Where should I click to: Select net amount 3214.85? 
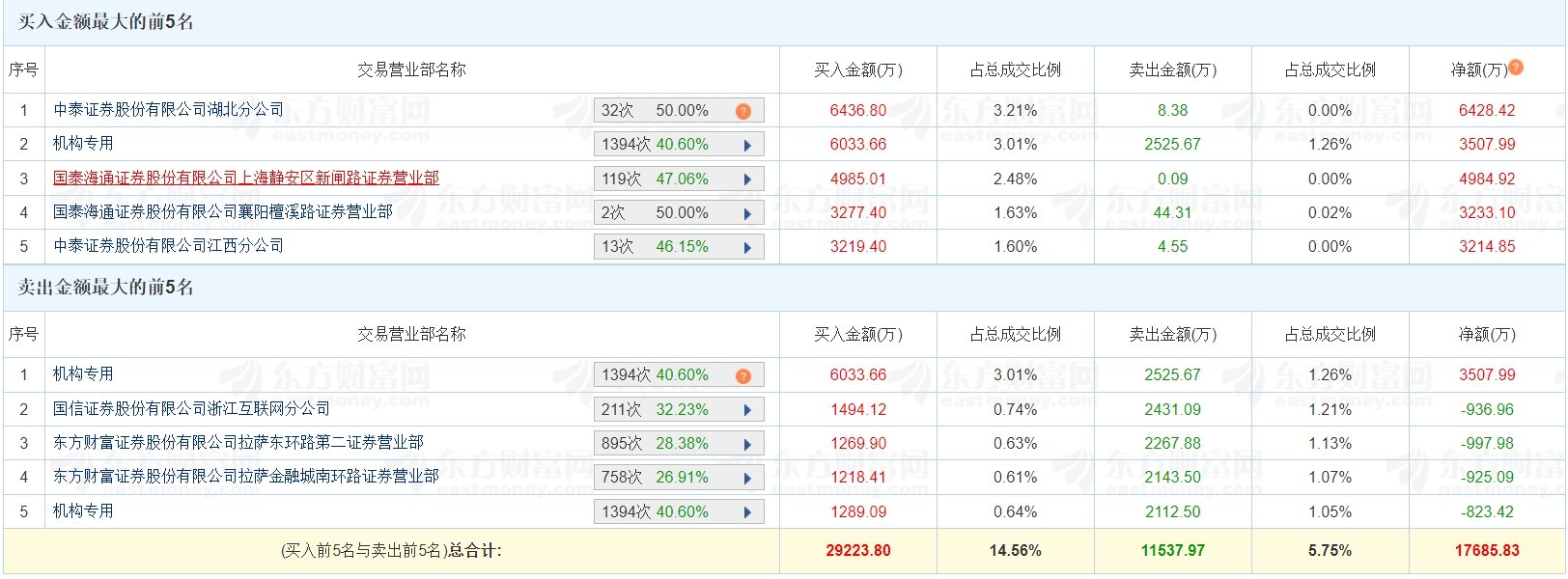[1487, 247]
